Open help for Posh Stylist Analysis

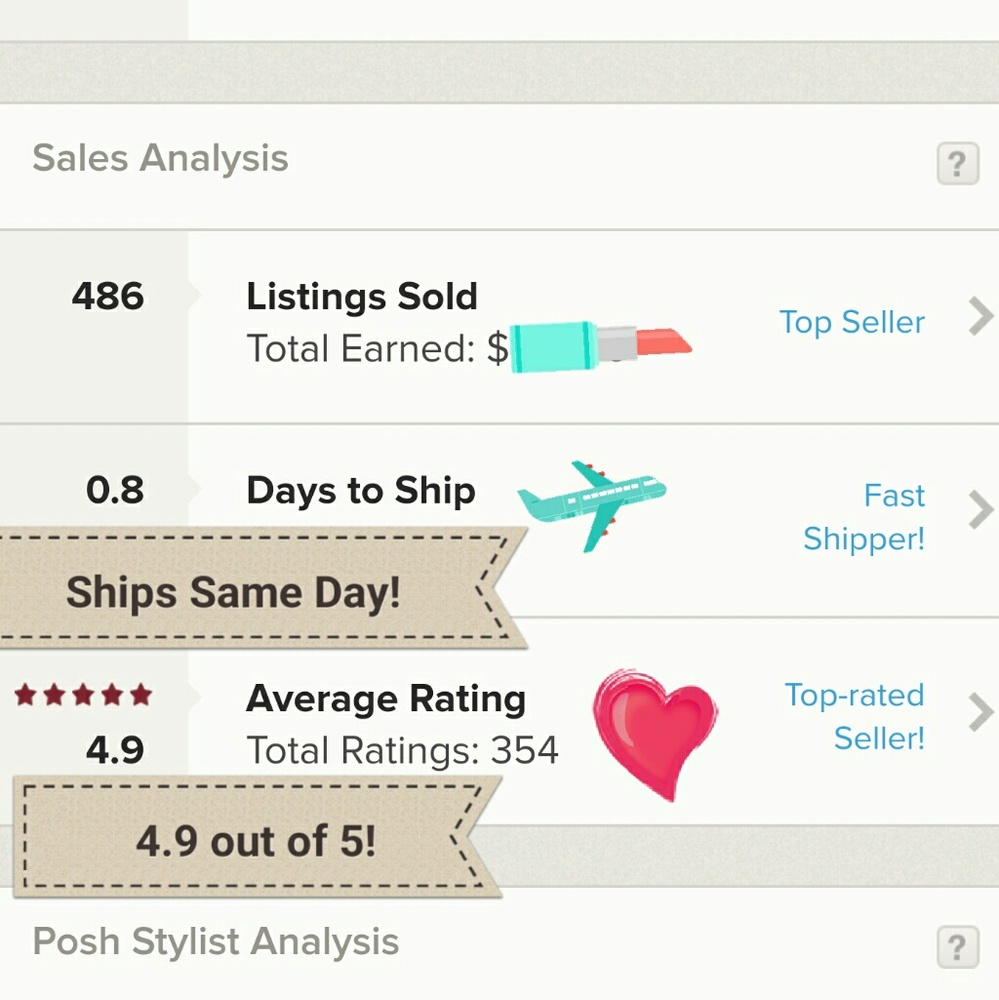tap(956, 946)
